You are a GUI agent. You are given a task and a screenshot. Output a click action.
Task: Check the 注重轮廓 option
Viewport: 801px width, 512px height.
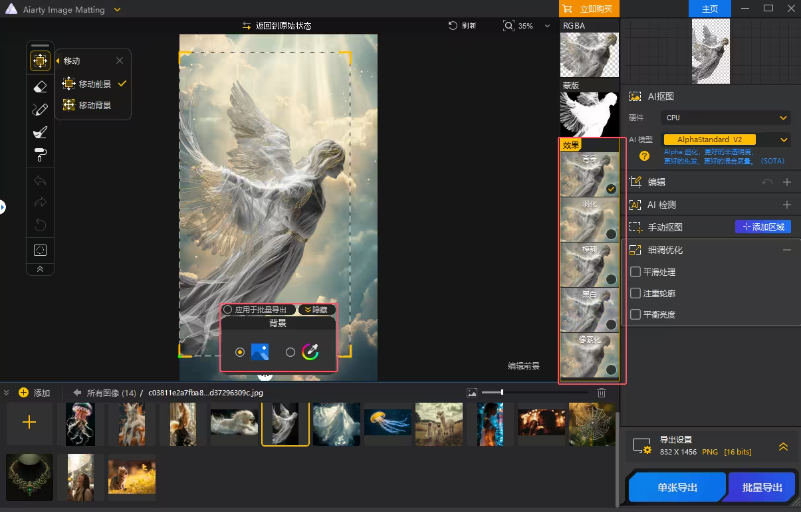pyautogui.click(x=635, y=293)
